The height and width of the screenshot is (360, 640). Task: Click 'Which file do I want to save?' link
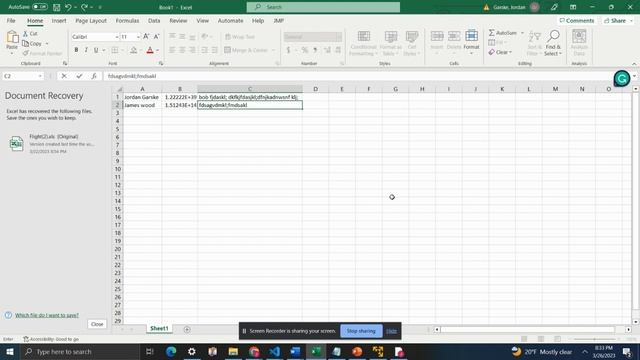[x=47, y=315]
